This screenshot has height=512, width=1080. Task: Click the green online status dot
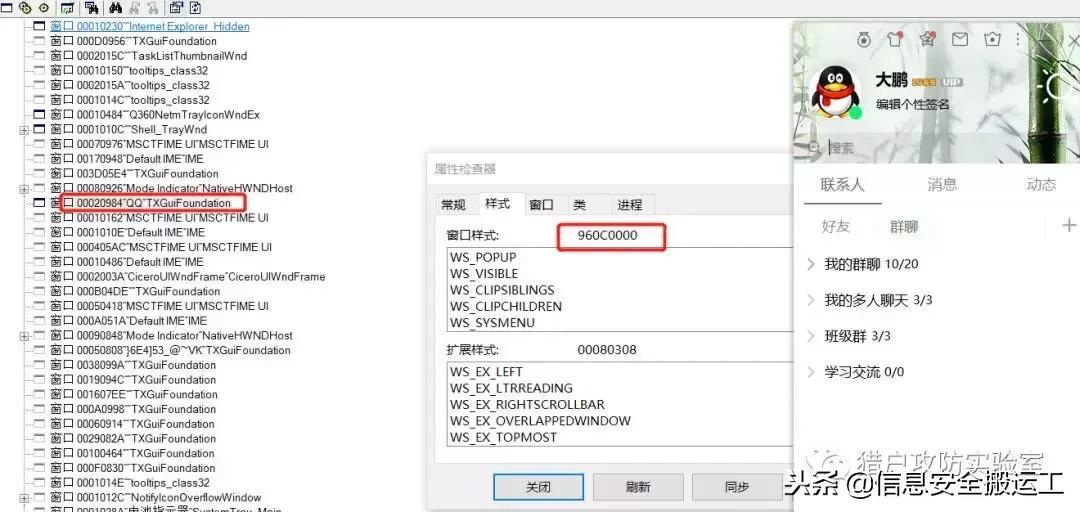[855, 112]
